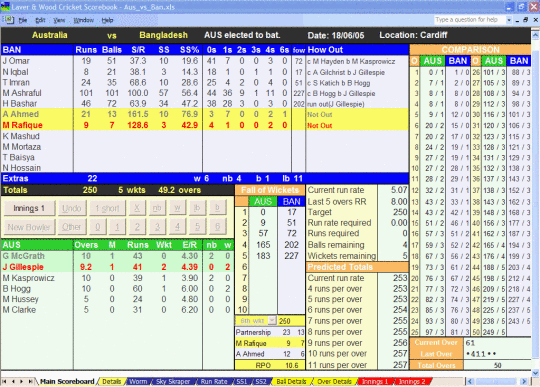Click the workbook minimize icon in menu bar
This screenshot has width=540, height=387.
(x=518, y=20)
